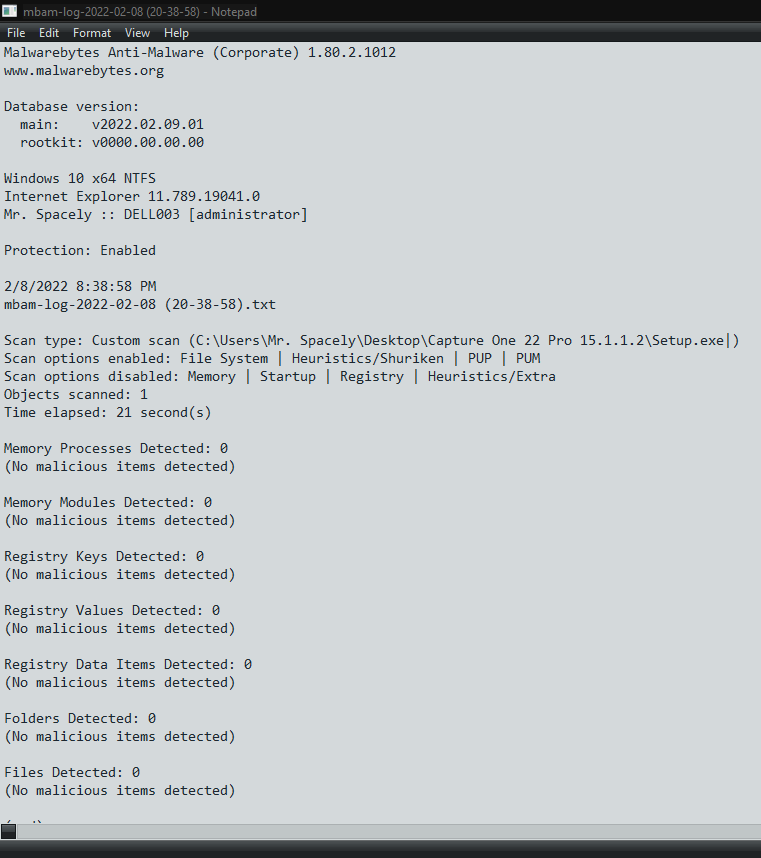761x858 pixels.
Task: Open the Help menu
Action: click(176, 33)
